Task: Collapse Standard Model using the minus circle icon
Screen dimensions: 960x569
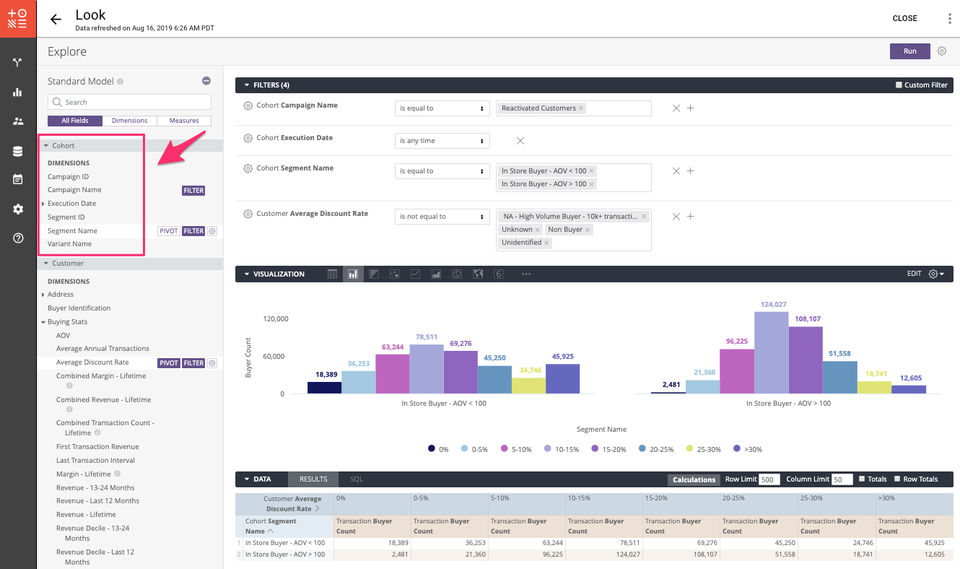Action: click(206, 81)
